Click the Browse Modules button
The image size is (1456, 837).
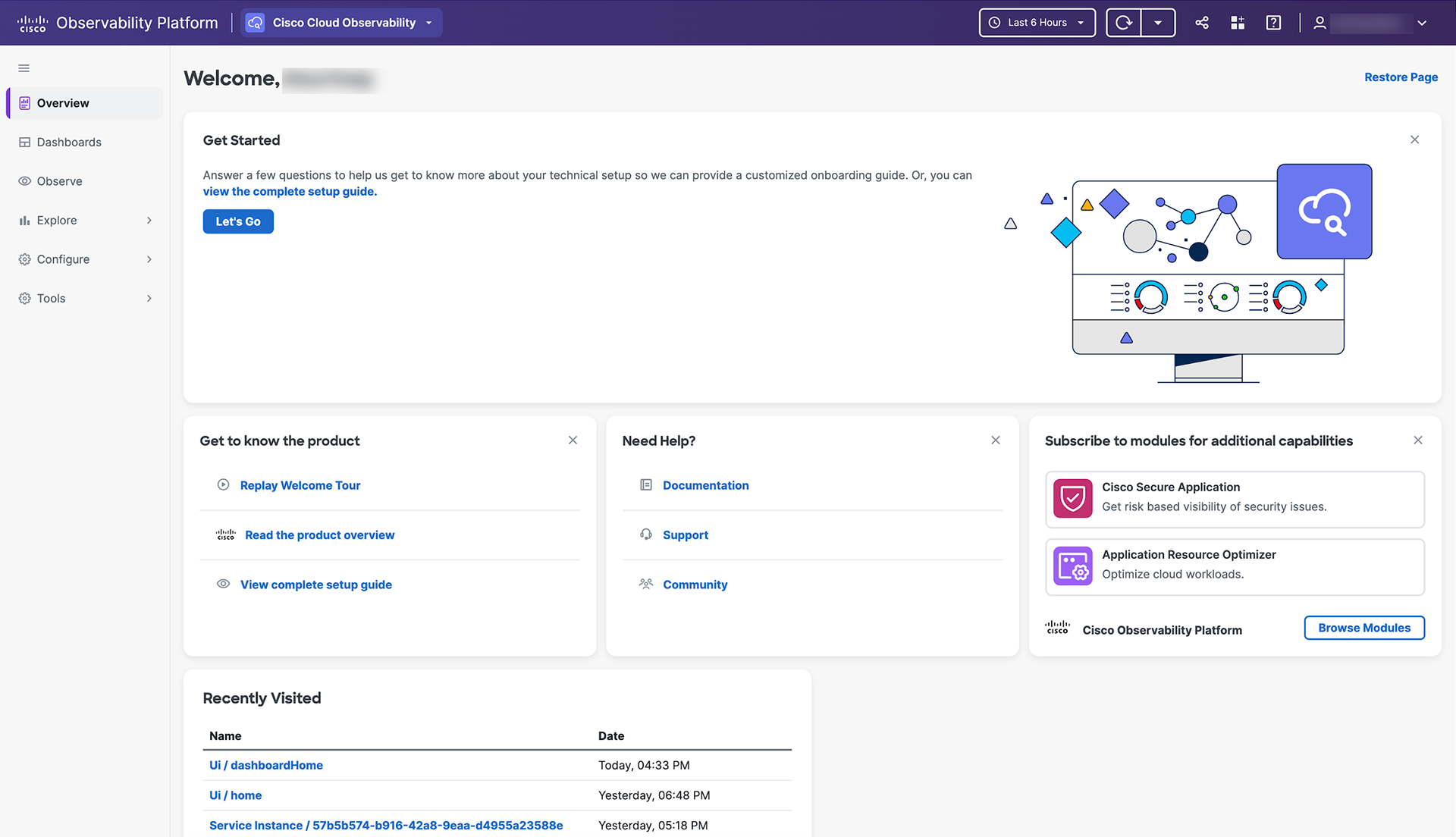point(1363,628)
